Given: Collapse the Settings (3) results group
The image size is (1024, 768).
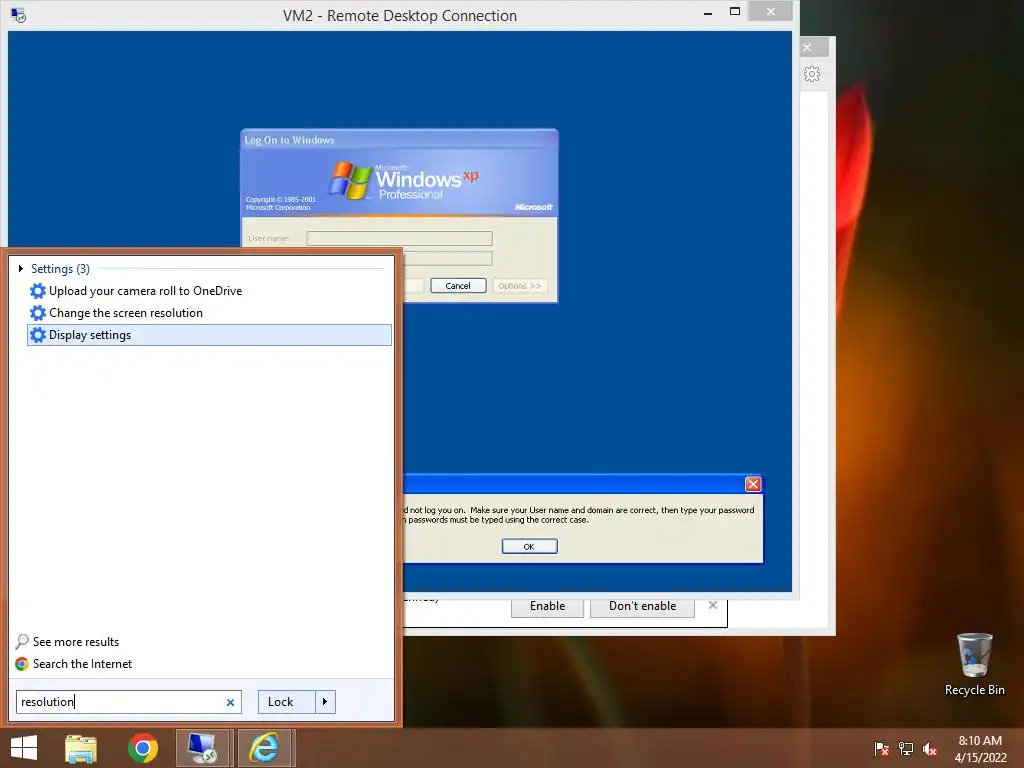Looking at the screenshot, I should (x=21, y=268).
